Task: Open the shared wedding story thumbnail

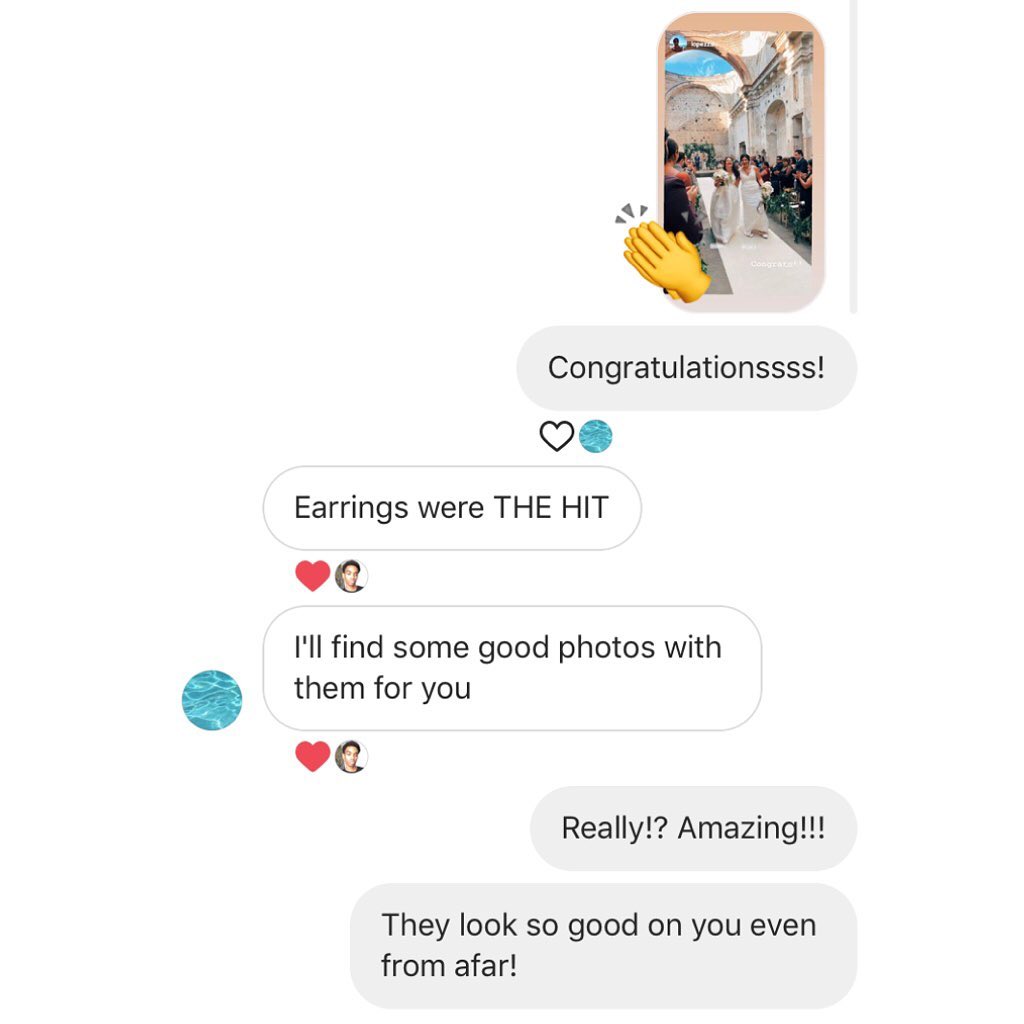Action: pyautogui.click(x=740, y=162)
